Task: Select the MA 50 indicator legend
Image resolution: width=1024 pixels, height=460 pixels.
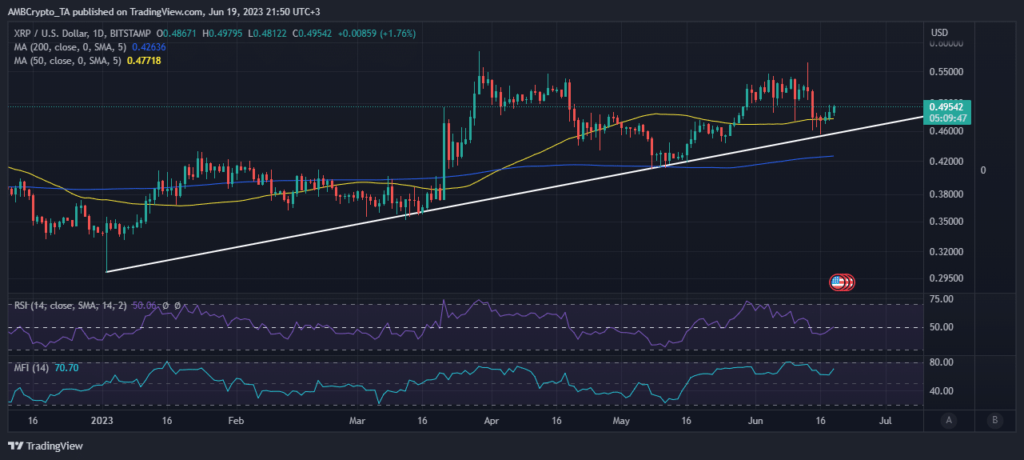Action: coord(66,61)
